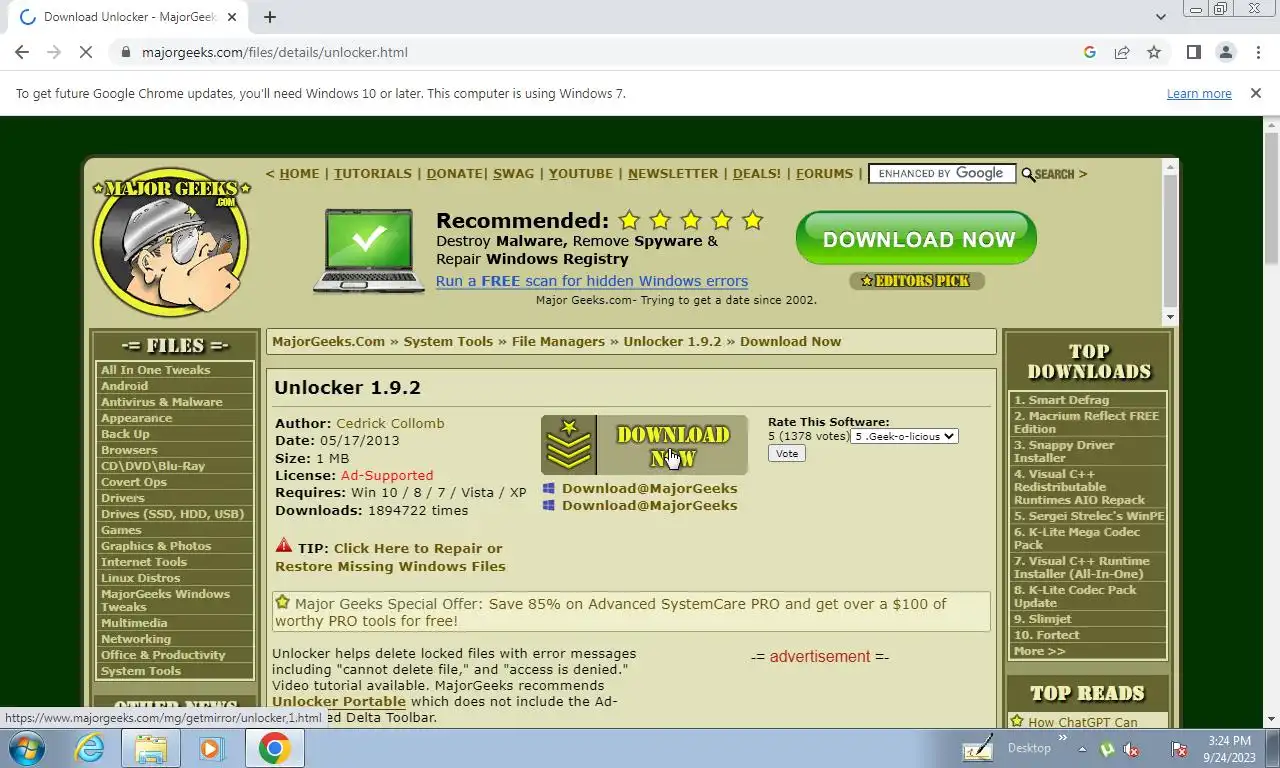Image resolution: width=1280 pixels, height=768 pixels.
Task: Click the yellow DOWNLOAD NOW chevron button
Action: 644,445
